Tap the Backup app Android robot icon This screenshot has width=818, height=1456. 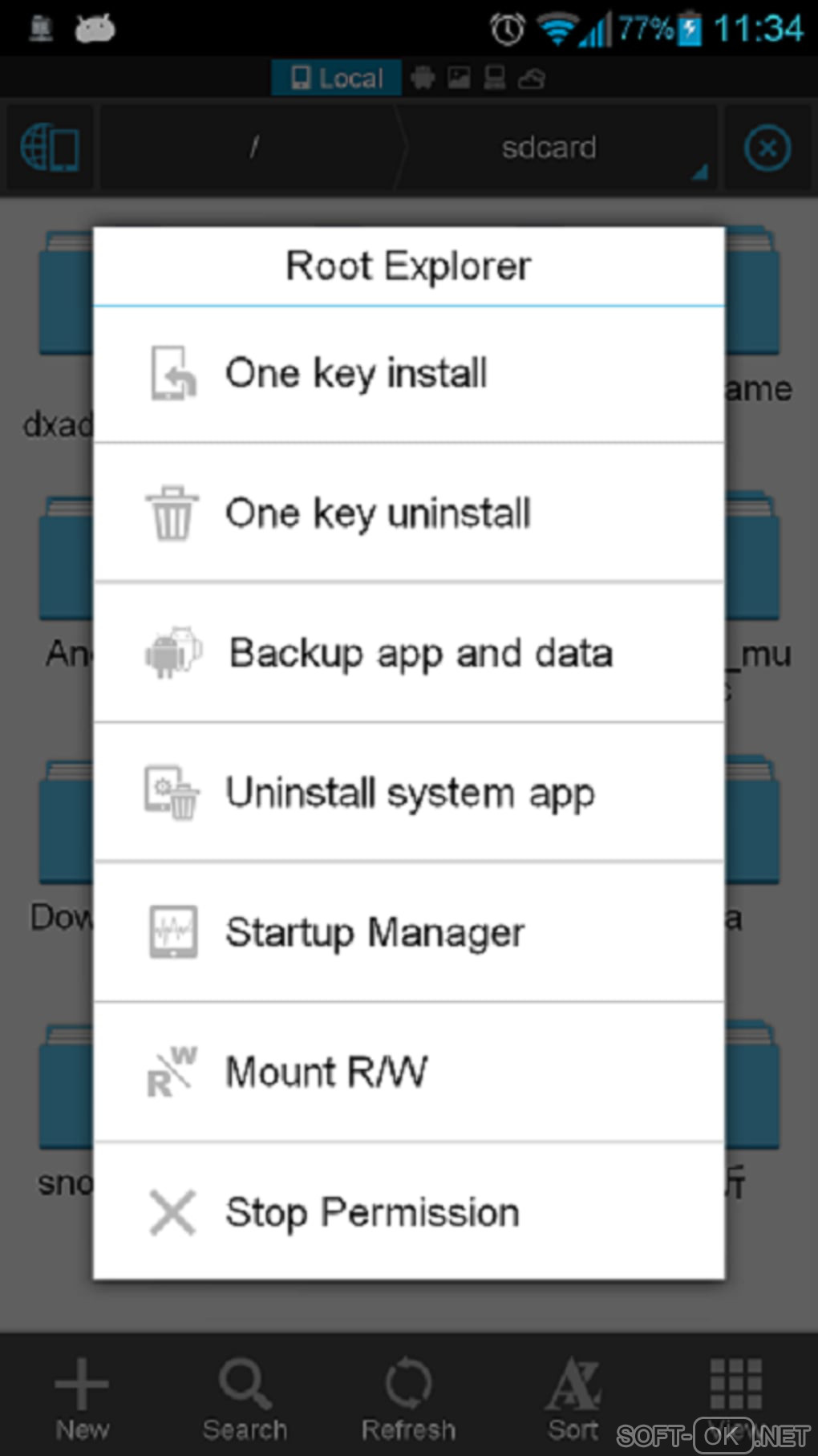173,653
